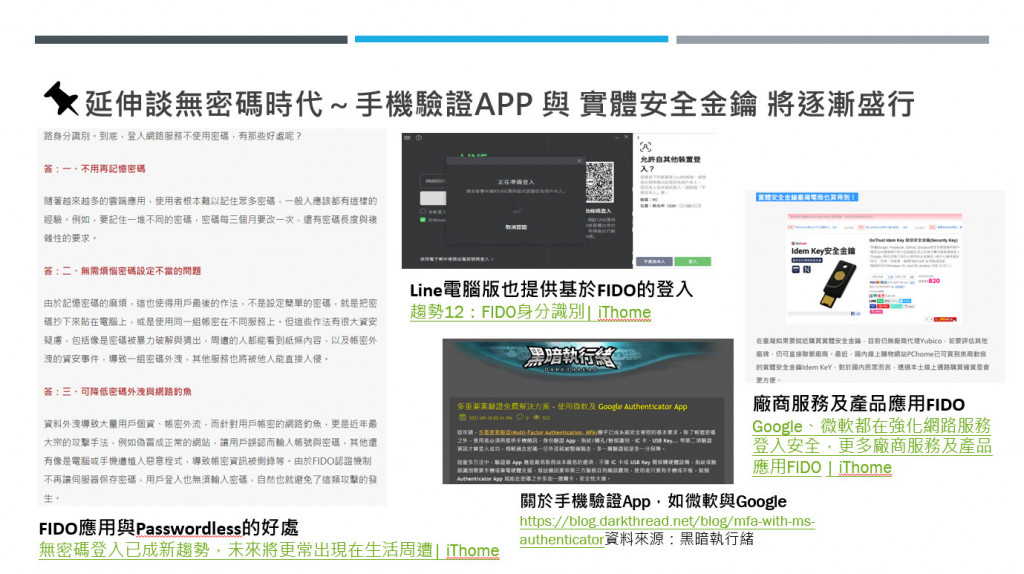Click red heading 答：一、不用再記憶密碼
Image resolution: width=1024 pixels, height=574 pixels.
click(95, 168)
